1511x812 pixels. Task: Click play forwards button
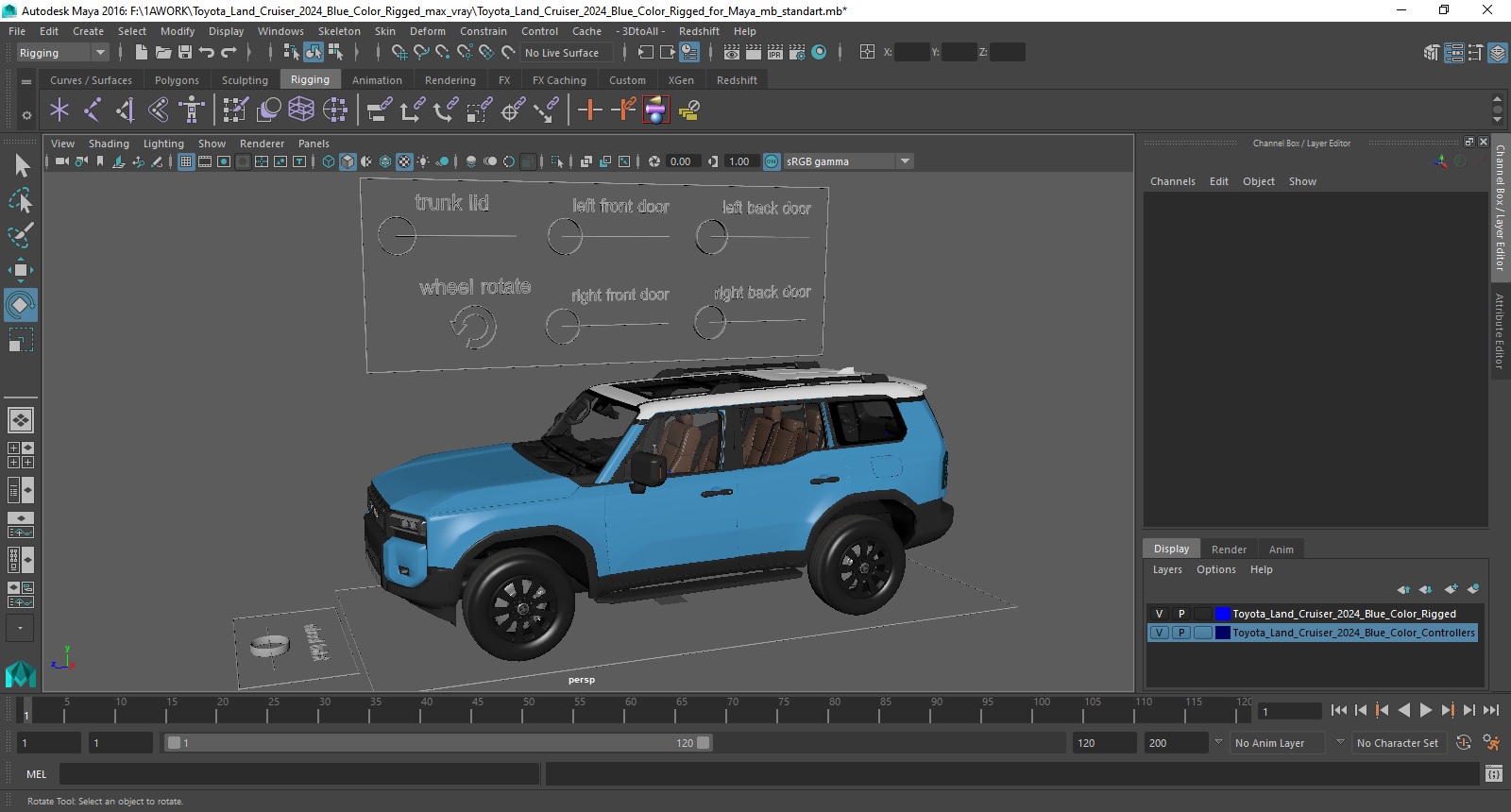[1426, 710]
